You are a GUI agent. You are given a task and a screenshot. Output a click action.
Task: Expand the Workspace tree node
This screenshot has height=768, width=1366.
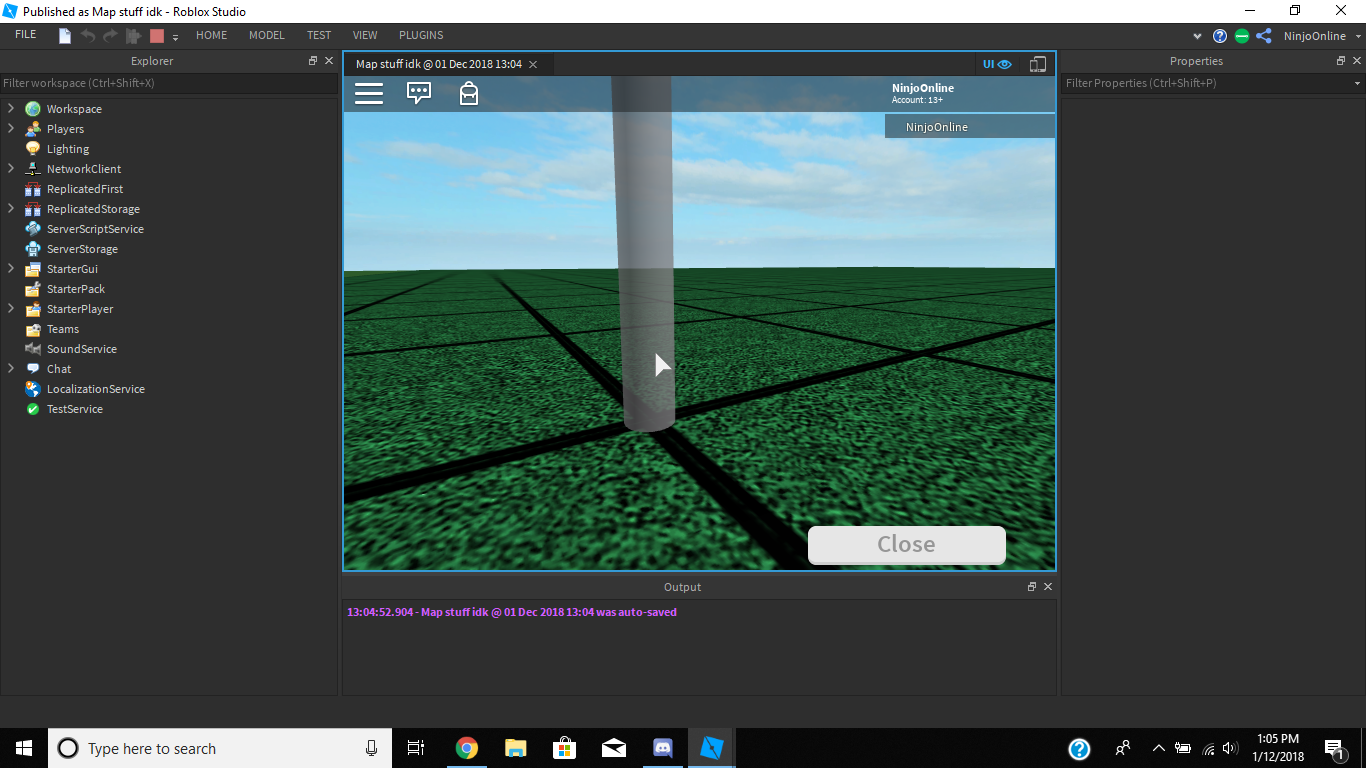pos(11,108)
